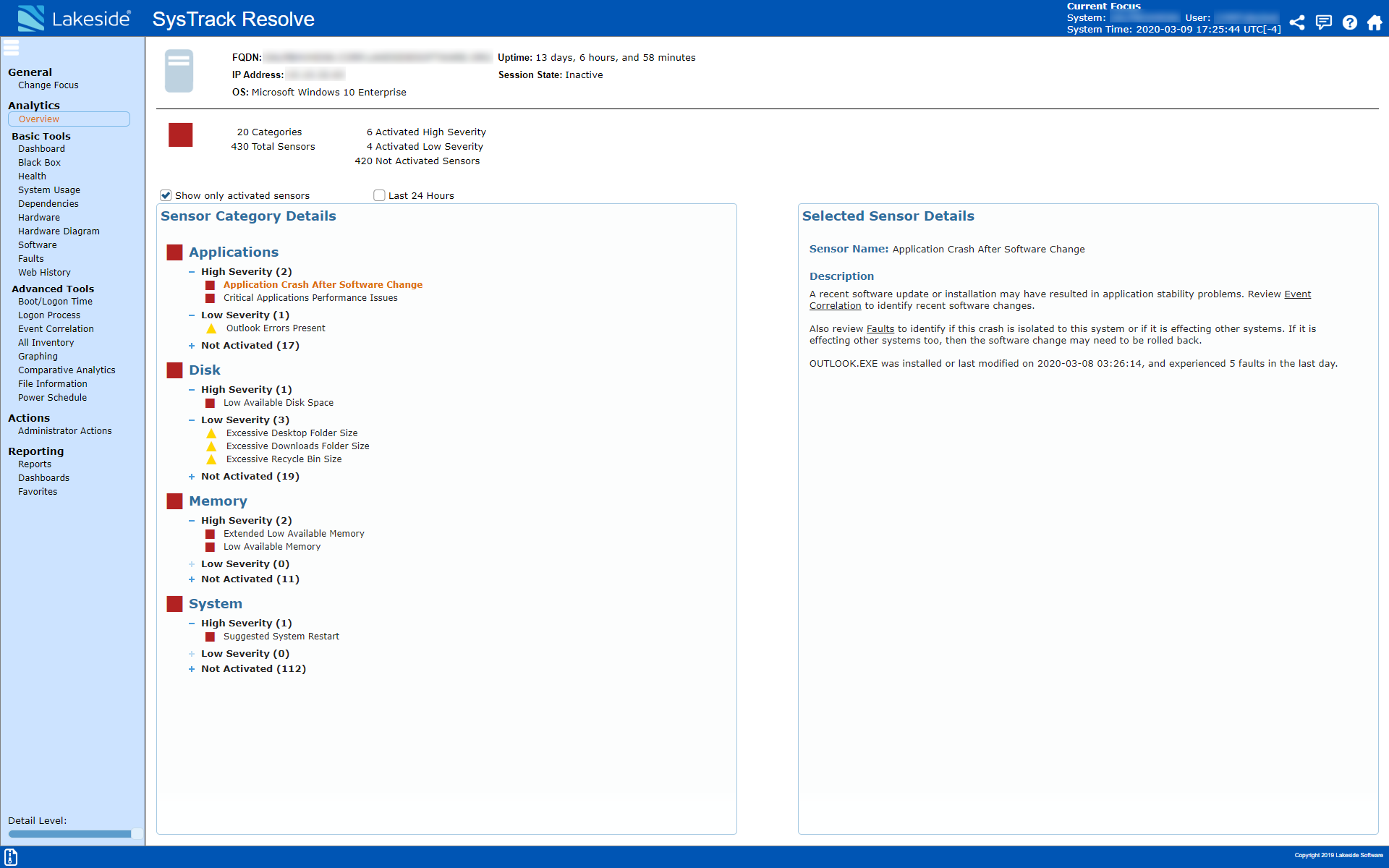1389x868 pixels.
Task: Open the hamburger menu in the sidebar
Action: tap(11, 48)
